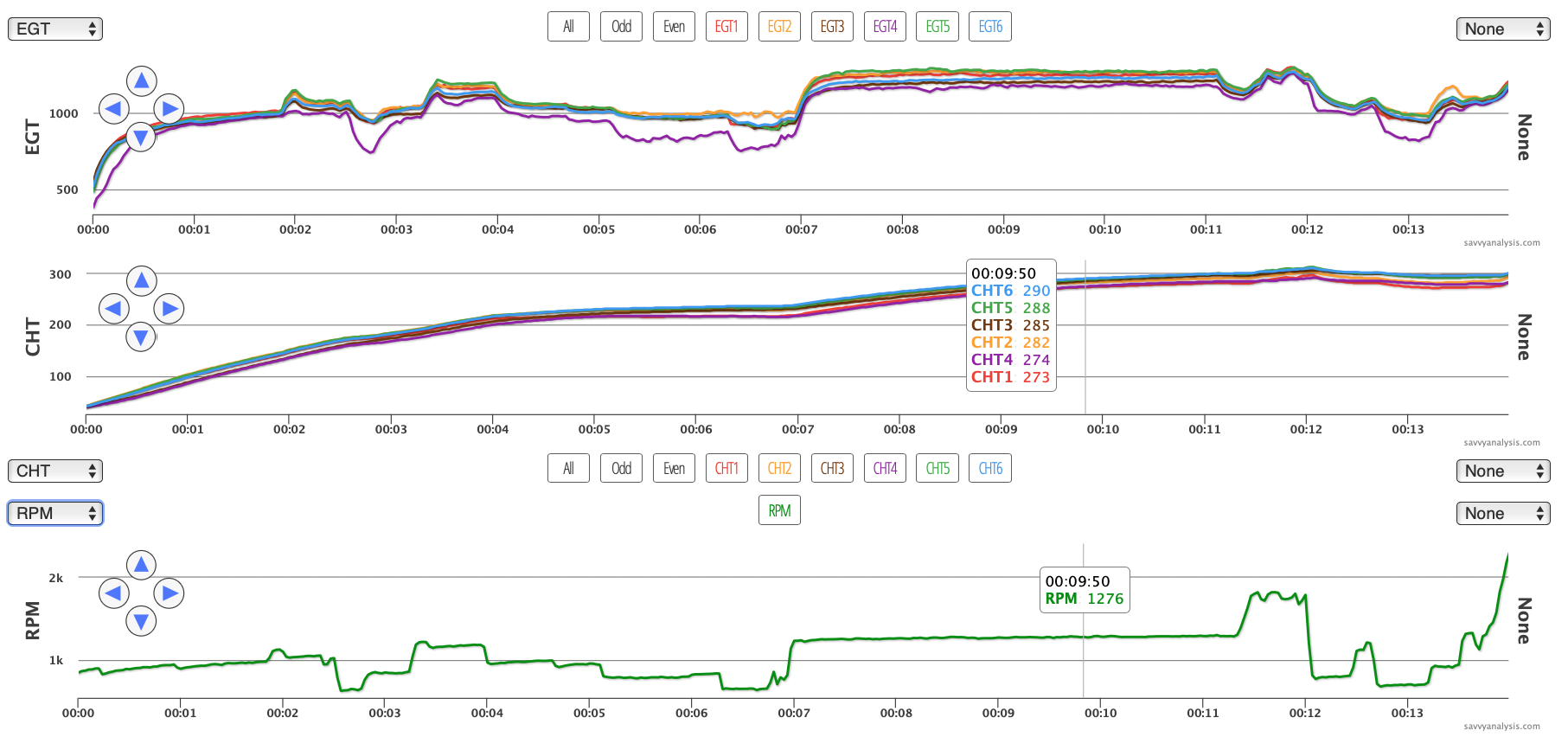The width and height of the screenshot is (1568, 737).
Task: Pan EGT chart down with arrow
Action: pyautogui.click(x=141, y=137)
